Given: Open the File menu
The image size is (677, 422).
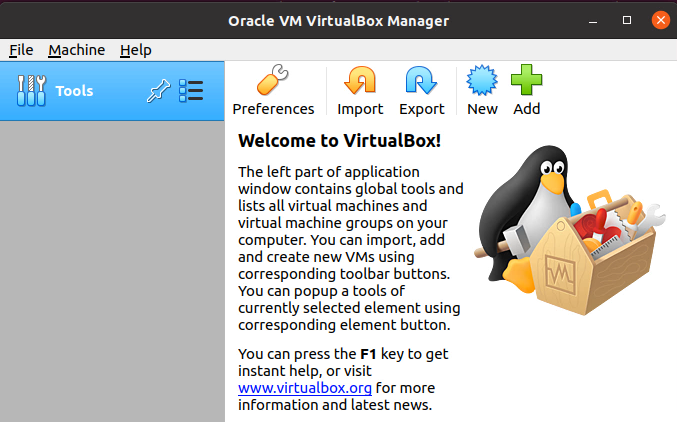Looking at the screenshot, I should 21,50.
